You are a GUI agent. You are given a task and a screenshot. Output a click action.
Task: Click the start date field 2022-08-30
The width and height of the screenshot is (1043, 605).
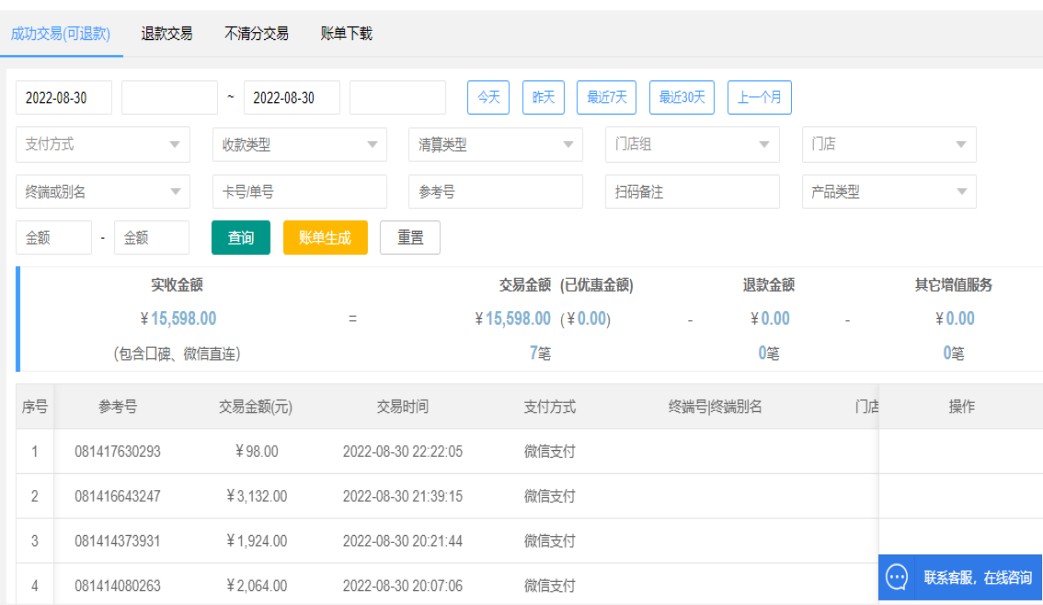[x=64, y=97]
